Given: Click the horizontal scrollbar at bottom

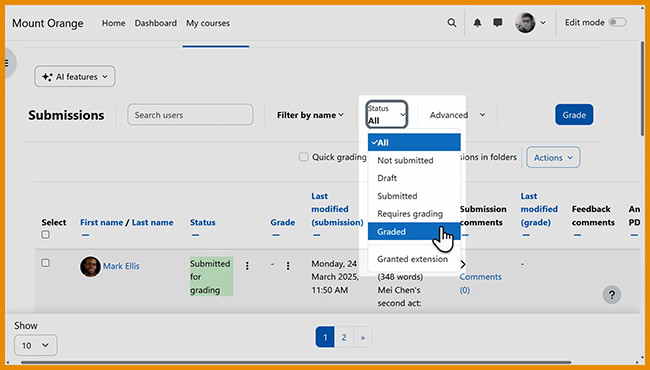Looking at the screenshot, I should (296, 362).
